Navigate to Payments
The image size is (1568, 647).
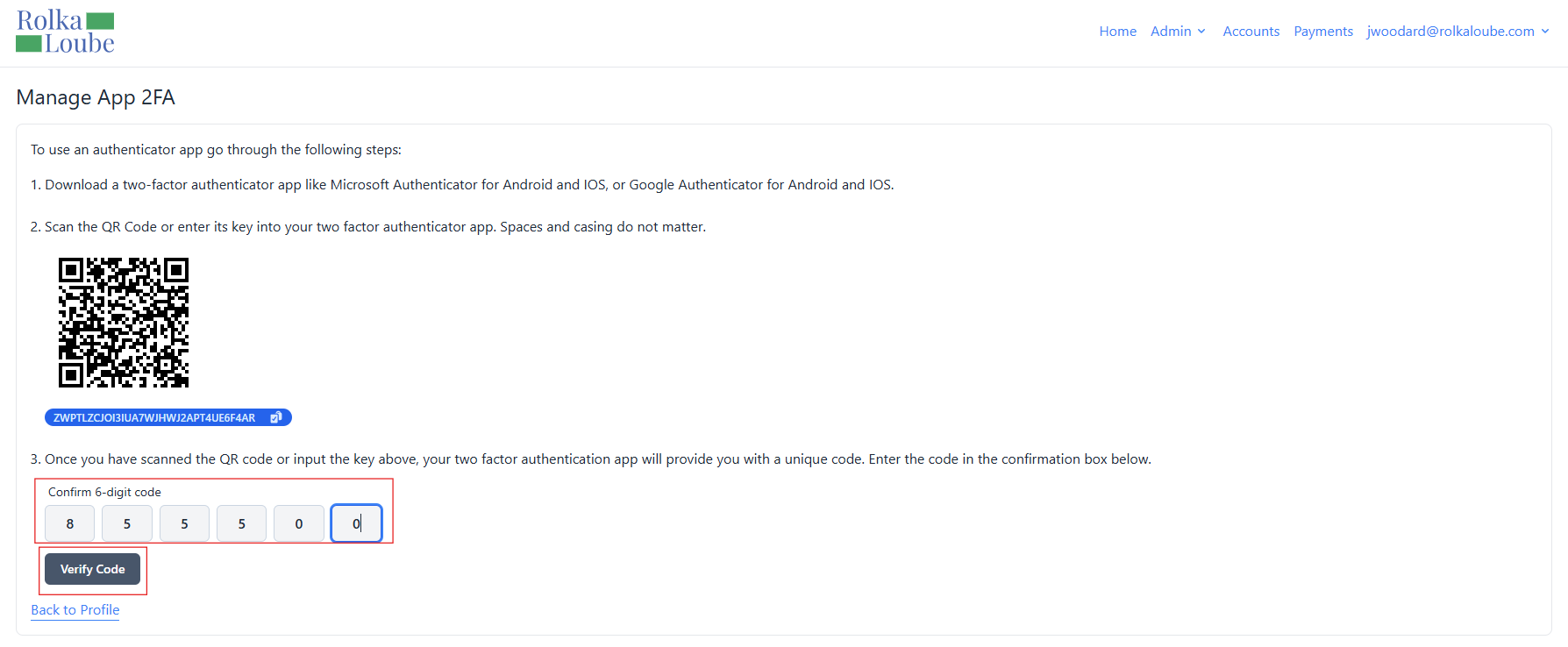[x=1322, y=32]
